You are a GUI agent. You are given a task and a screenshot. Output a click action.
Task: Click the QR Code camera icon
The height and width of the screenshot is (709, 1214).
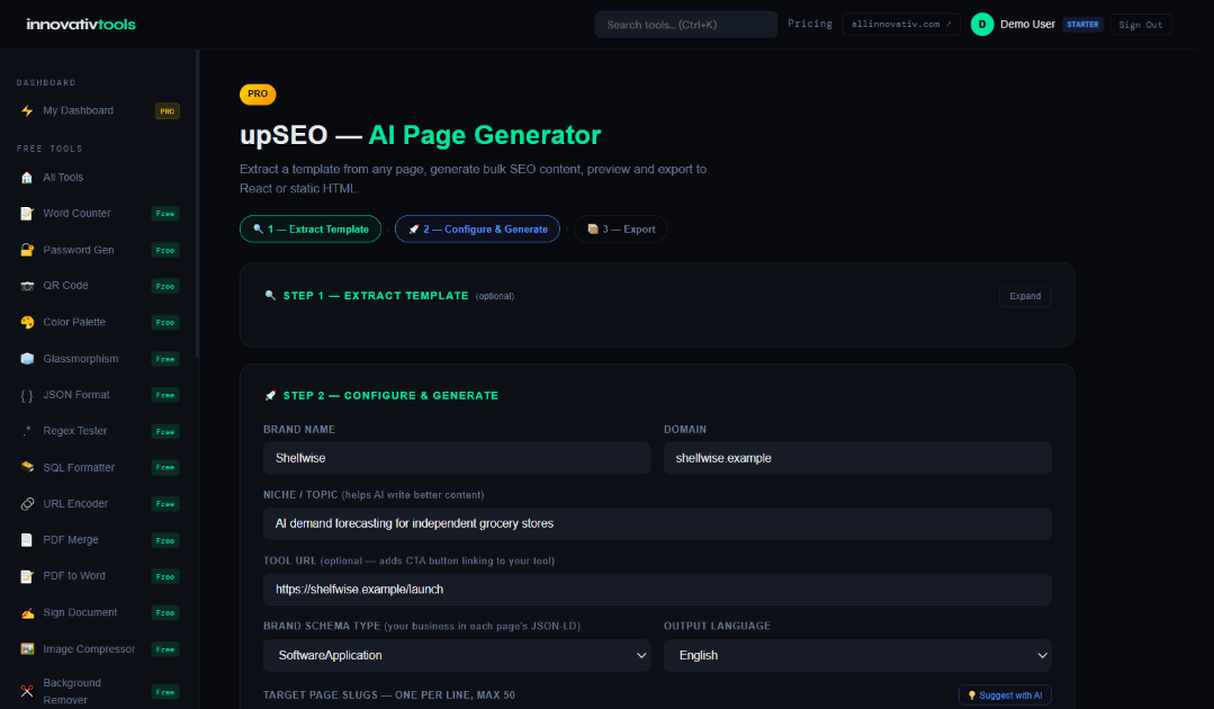tap(27, 286)
